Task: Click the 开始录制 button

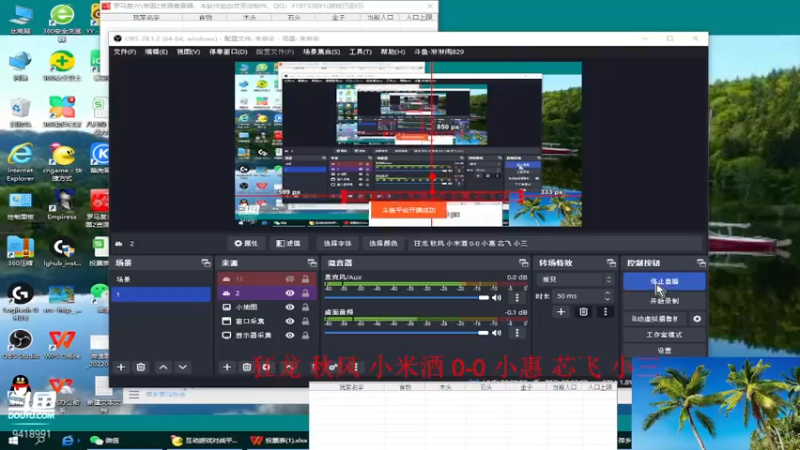Action: point(664,301)
